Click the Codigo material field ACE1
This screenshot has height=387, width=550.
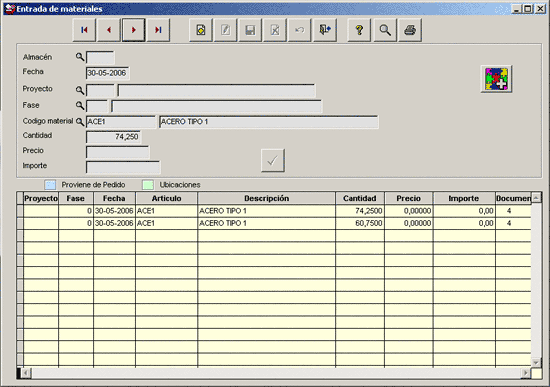tap(121, 122)
